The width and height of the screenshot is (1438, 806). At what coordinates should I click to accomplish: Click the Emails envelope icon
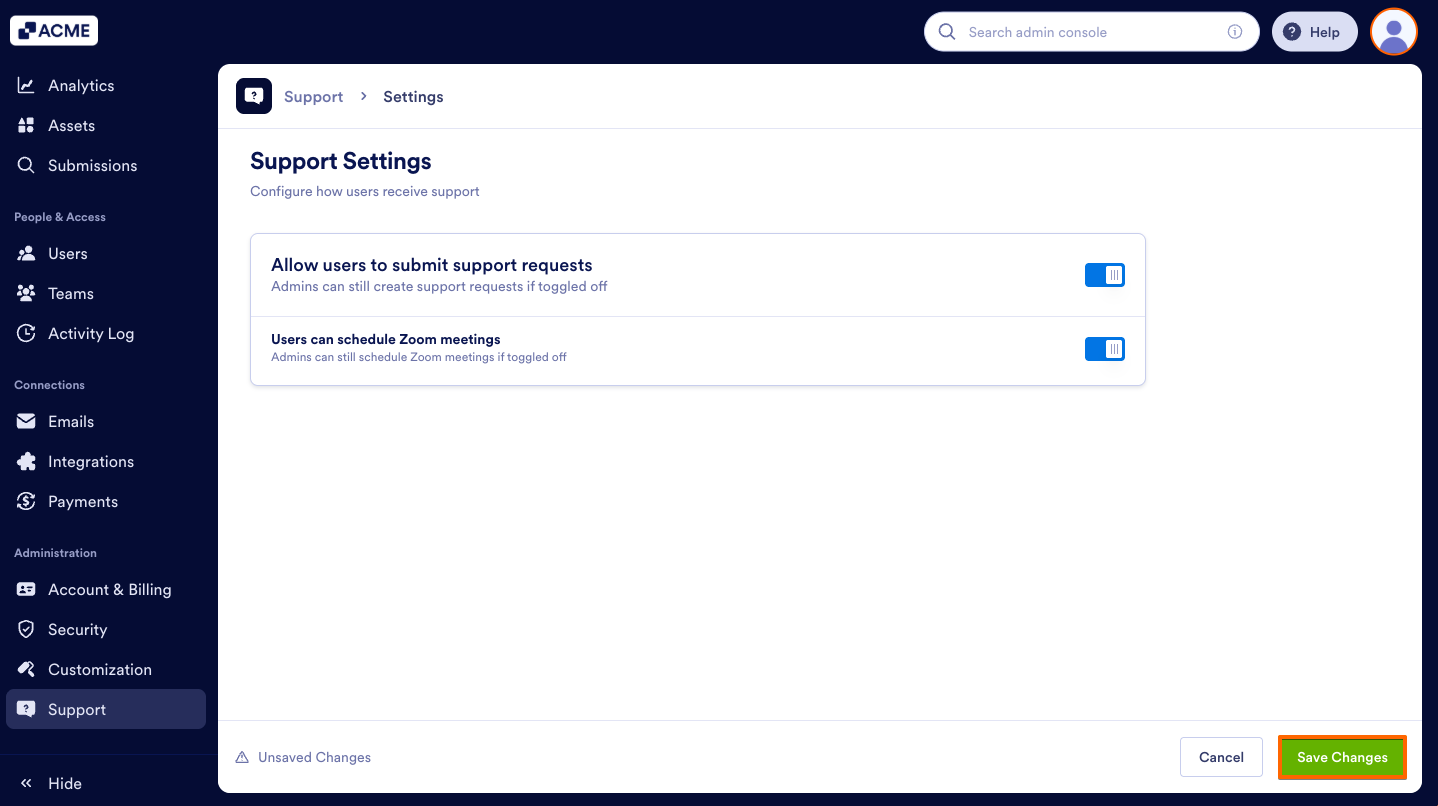point(26,422)
